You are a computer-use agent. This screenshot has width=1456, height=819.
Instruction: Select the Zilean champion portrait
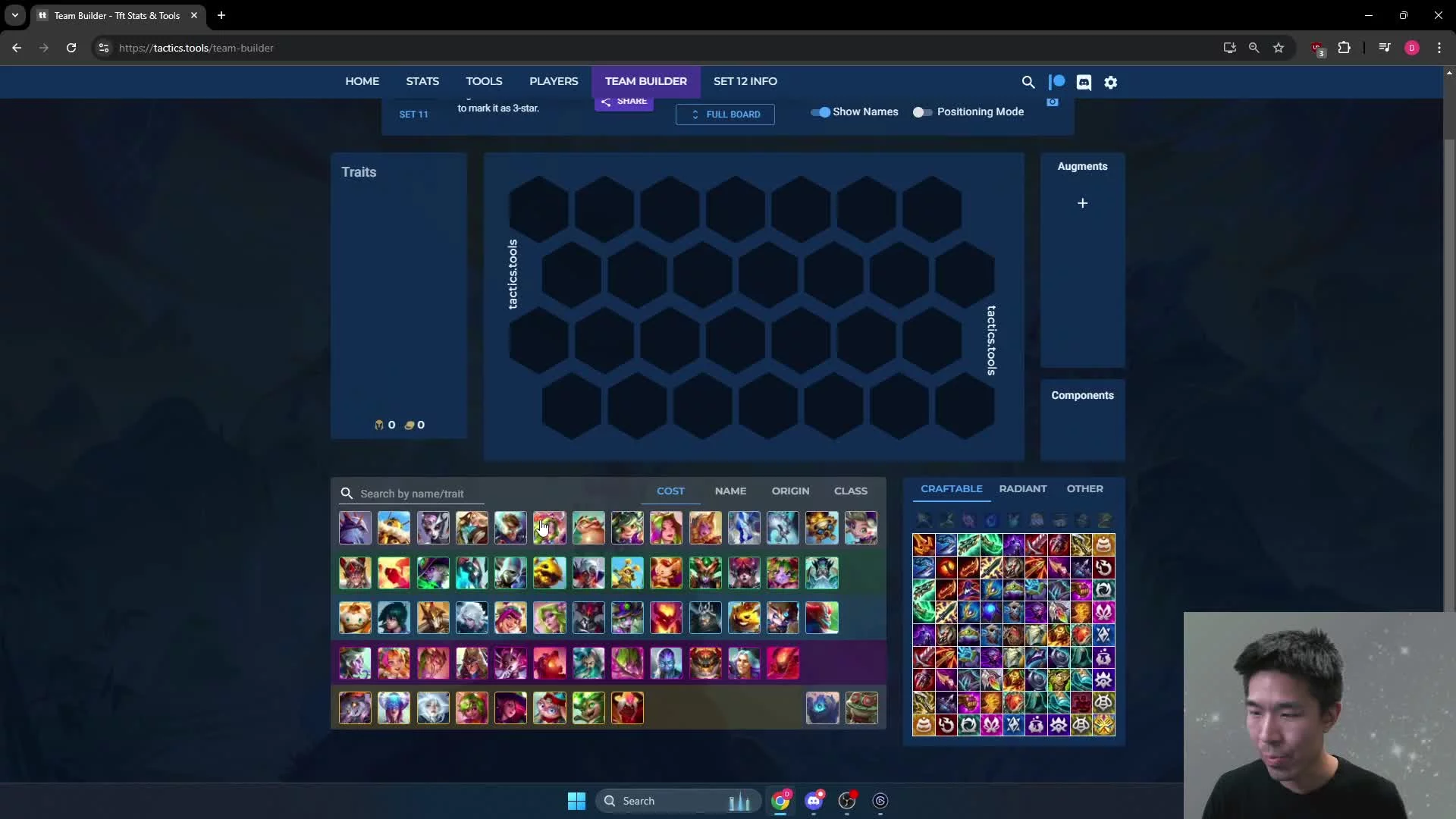pos(822,573)
